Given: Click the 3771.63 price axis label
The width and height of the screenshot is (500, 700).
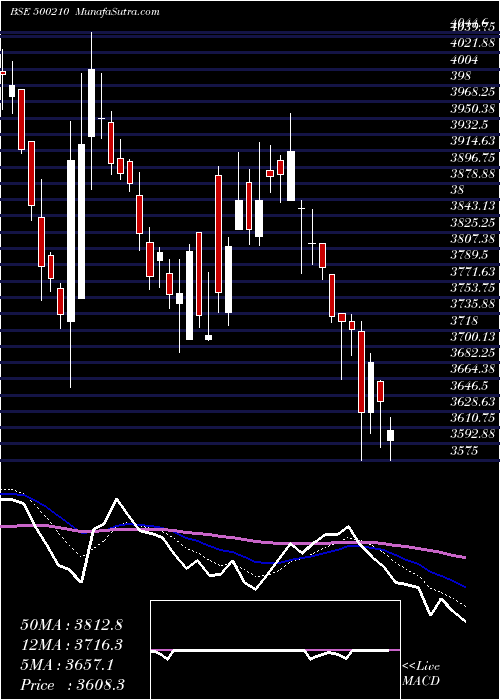Looking at the screenshot, I should 473,271.
